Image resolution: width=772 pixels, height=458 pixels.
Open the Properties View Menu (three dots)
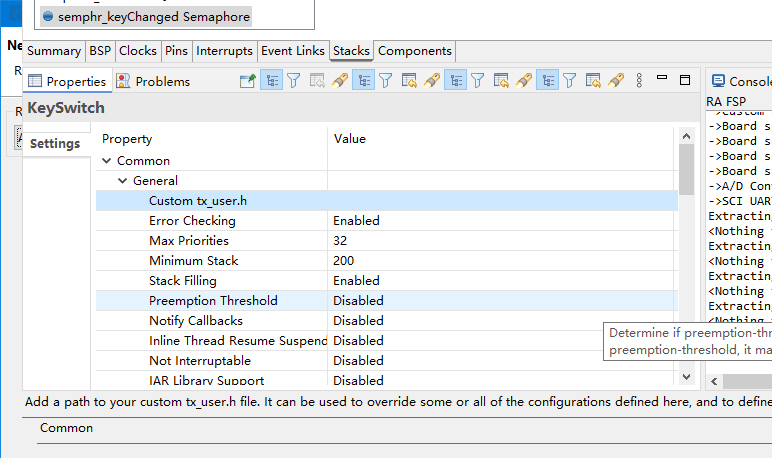pyautogui.click(x=639, y=81)
